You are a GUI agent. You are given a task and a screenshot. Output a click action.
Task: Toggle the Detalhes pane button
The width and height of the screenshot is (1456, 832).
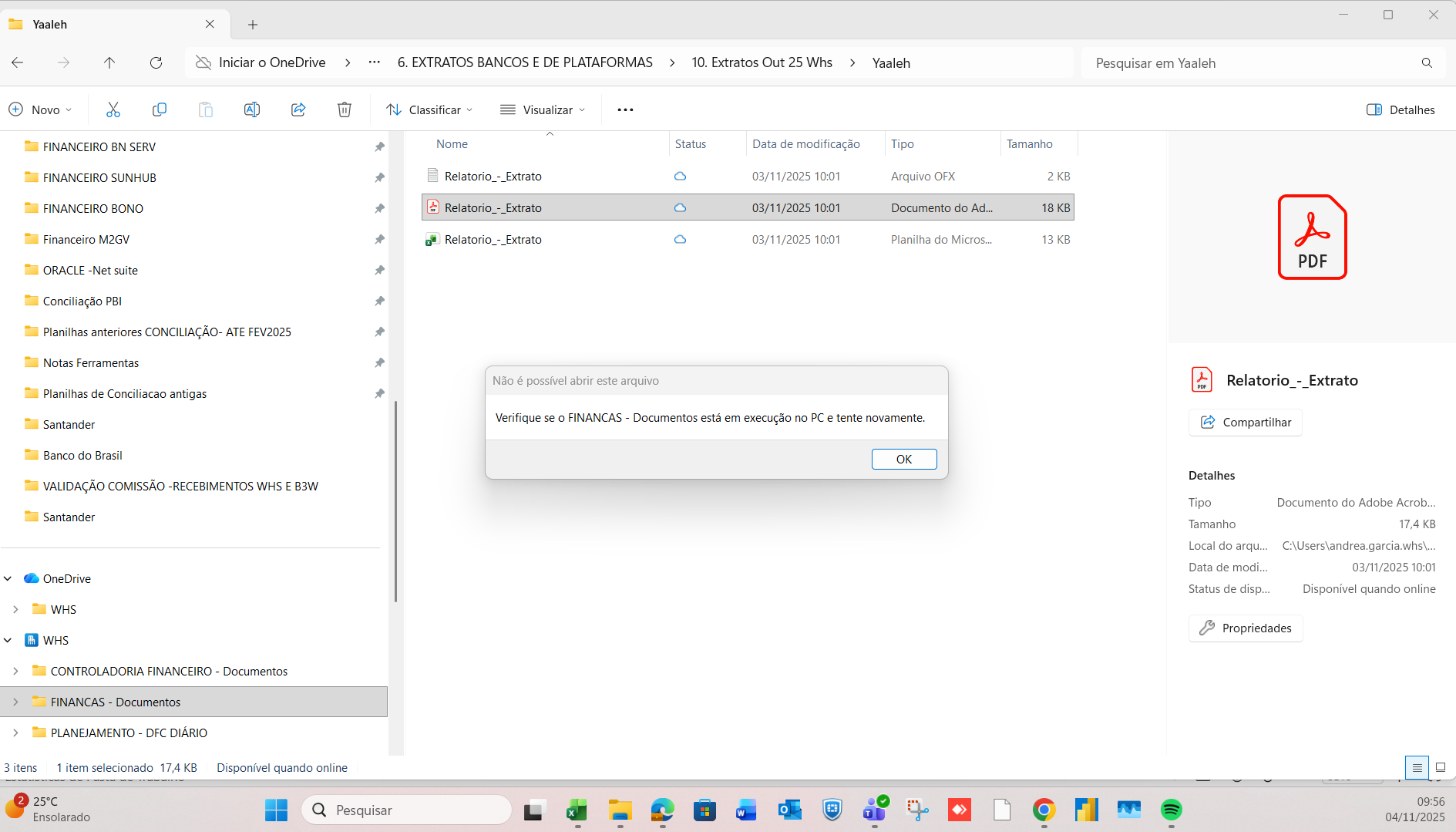pos(1401,109)
